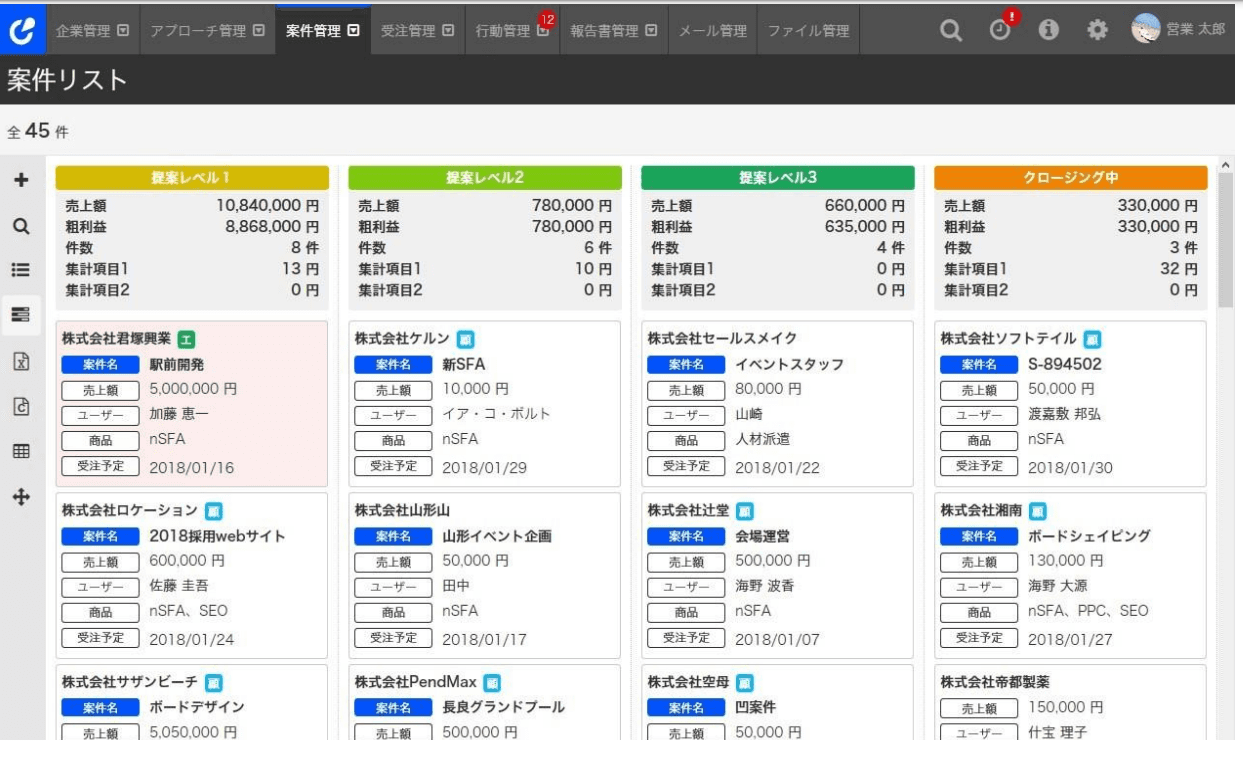Viewport: 1243px width, 768px height.
Task: Click the plus add icon in left sidebar
Action: (19, 182)
